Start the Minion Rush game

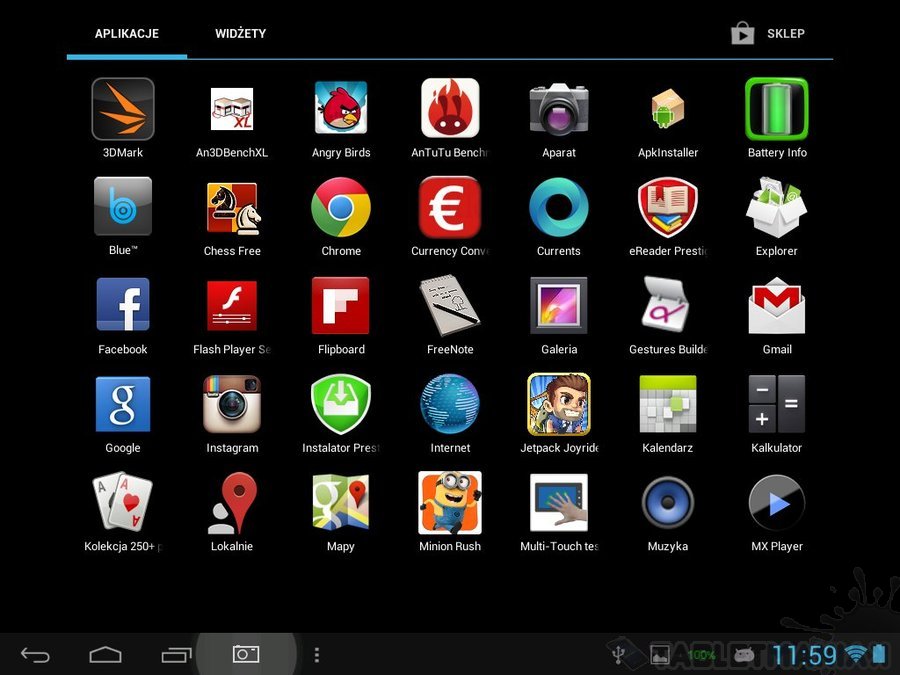click(x=450, y=503)
